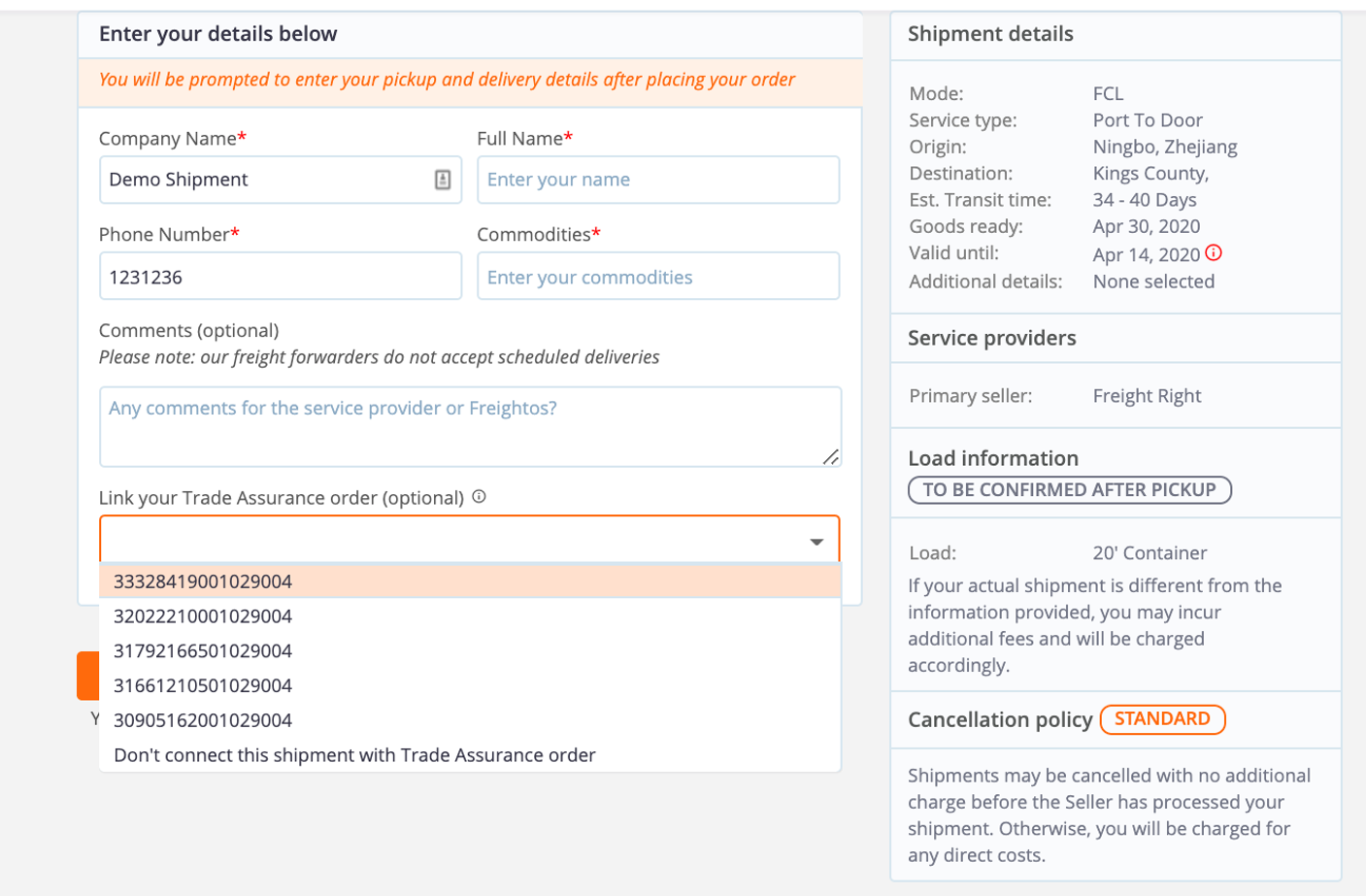The height and width of the screenshot is (896, 1366).
Task: Click the Service providers heading
Action: pyautogui.click(x=991, y=338)
